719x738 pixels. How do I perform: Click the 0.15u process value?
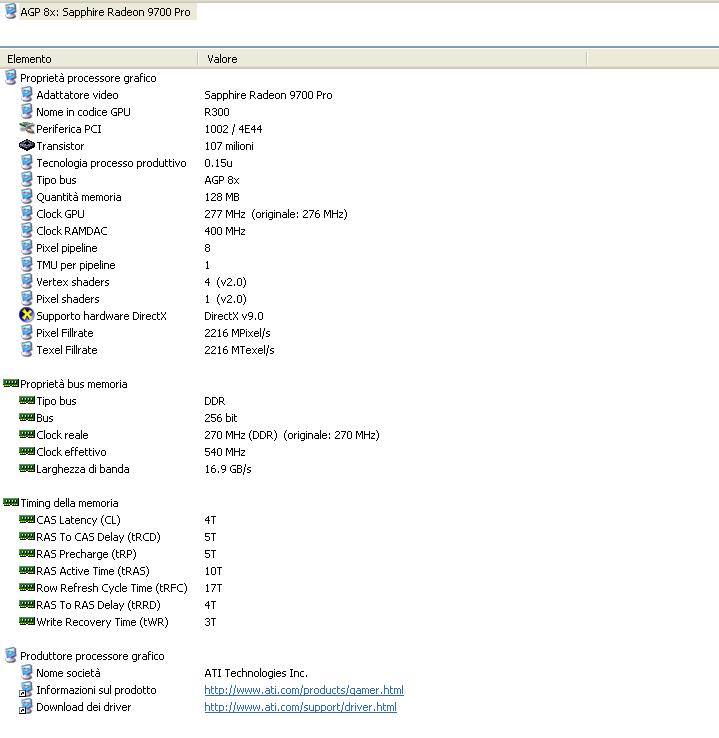(218, 163)
